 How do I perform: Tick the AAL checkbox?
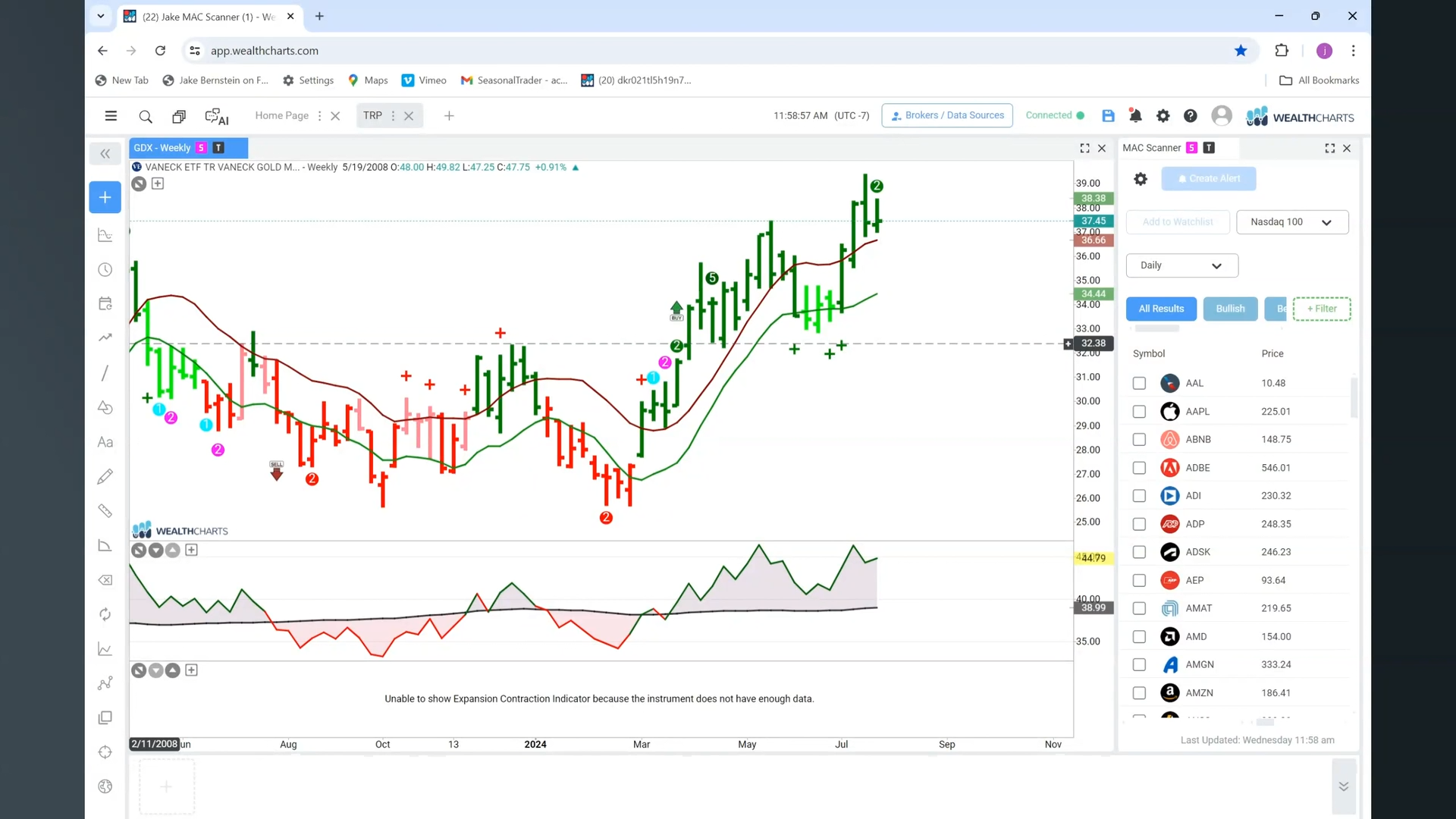[1139, 383]
